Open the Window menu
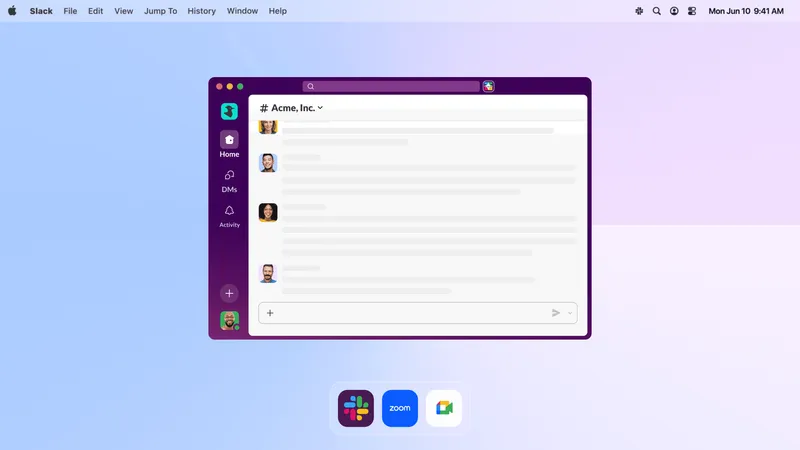The image size is (800, 450). (x=242, y=11)
